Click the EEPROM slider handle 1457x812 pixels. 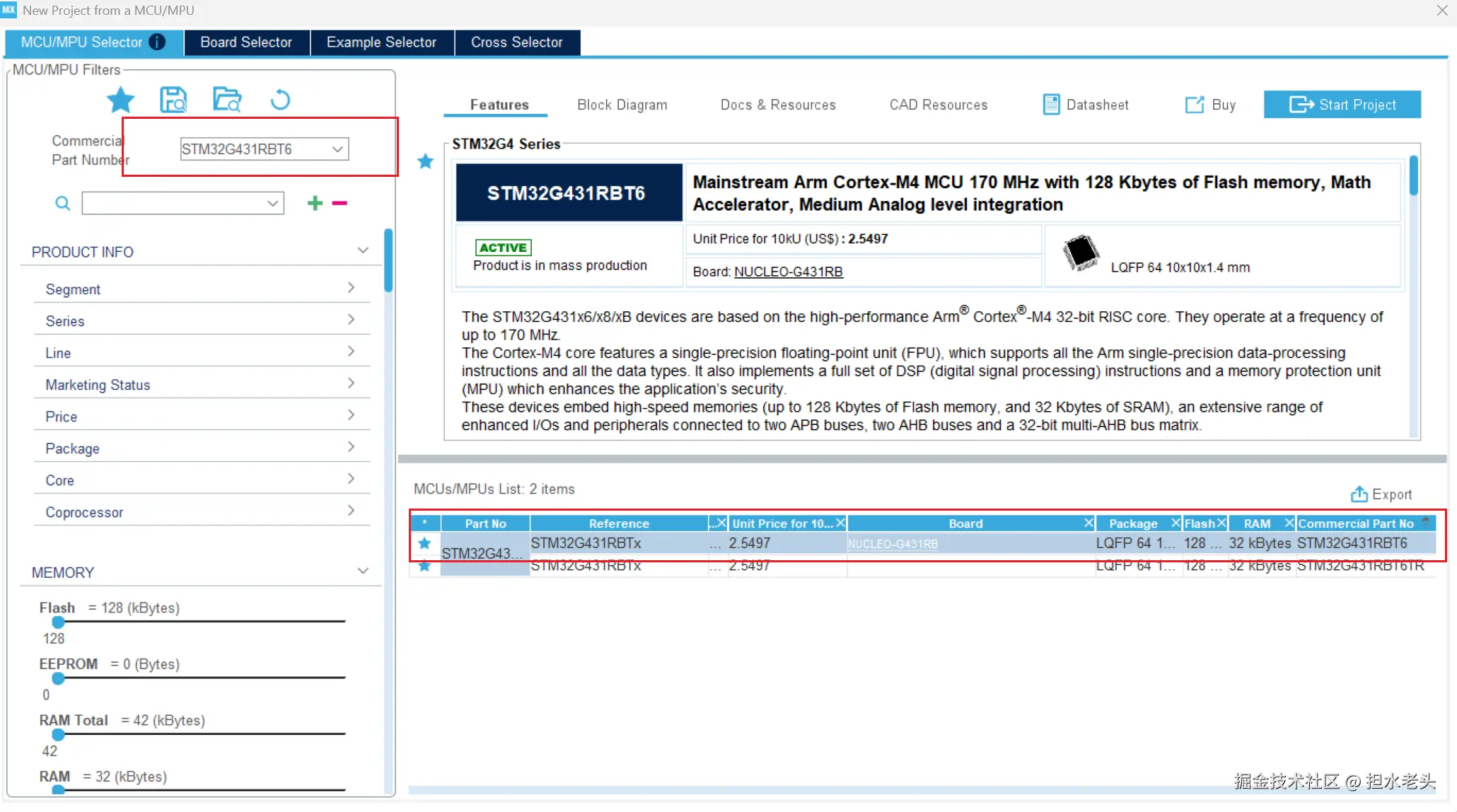pos(59,678)
